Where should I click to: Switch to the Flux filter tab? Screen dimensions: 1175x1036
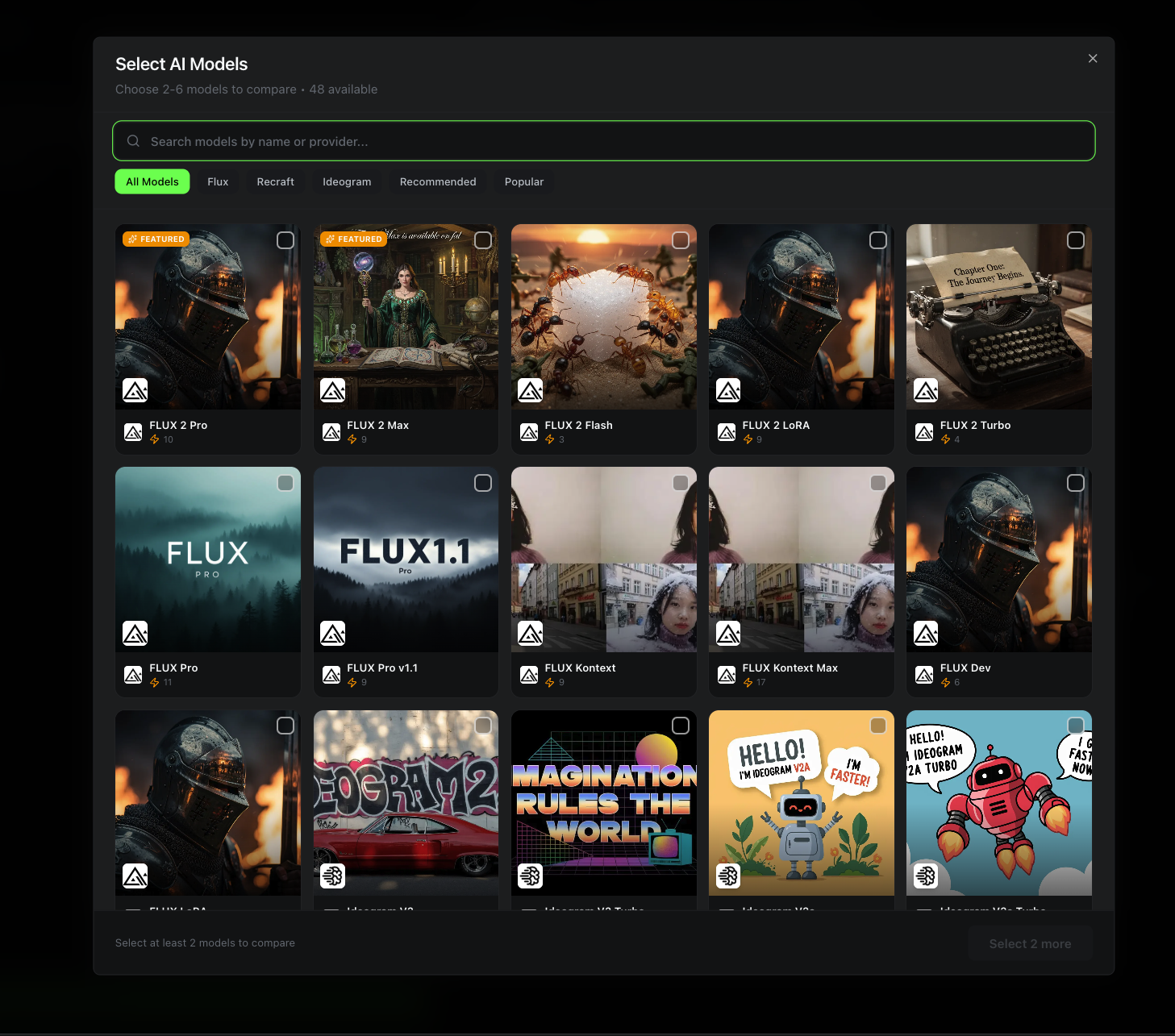coord(218,181)
